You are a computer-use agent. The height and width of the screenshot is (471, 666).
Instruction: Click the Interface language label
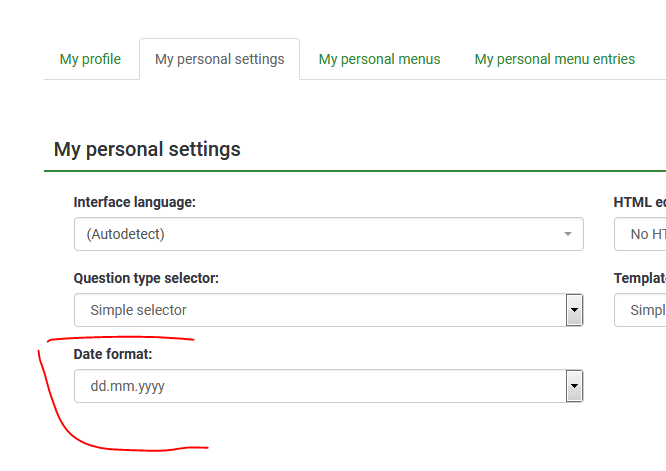click(134, 202)
